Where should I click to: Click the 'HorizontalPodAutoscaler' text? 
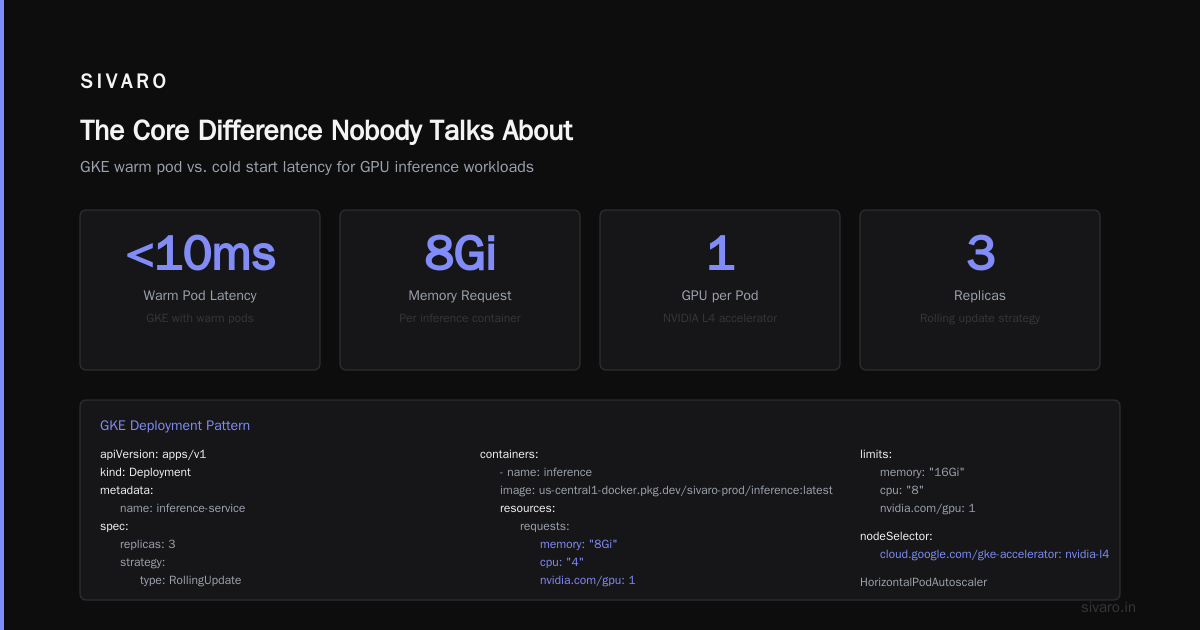pos(924,582)
